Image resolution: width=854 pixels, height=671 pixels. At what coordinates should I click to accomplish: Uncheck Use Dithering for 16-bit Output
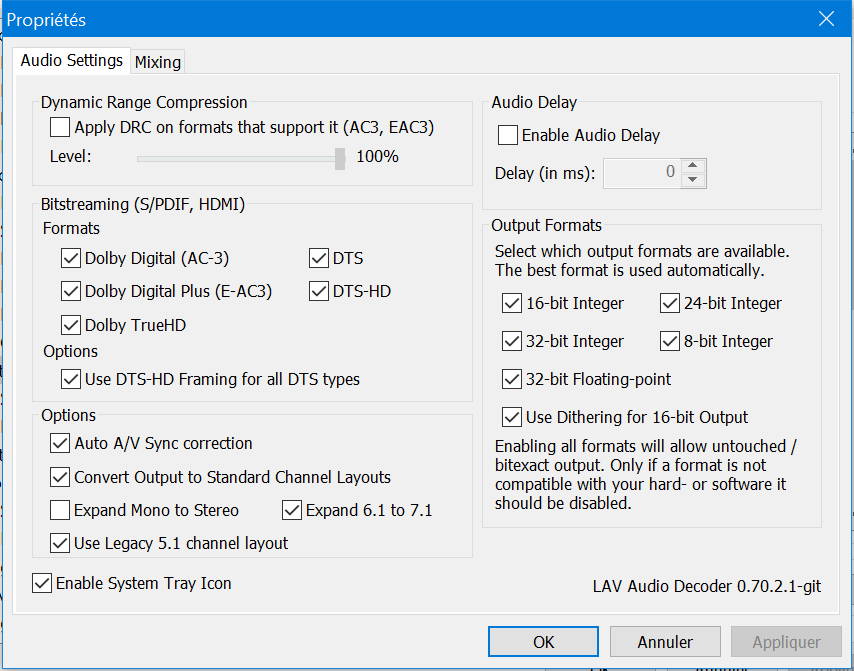511,417
